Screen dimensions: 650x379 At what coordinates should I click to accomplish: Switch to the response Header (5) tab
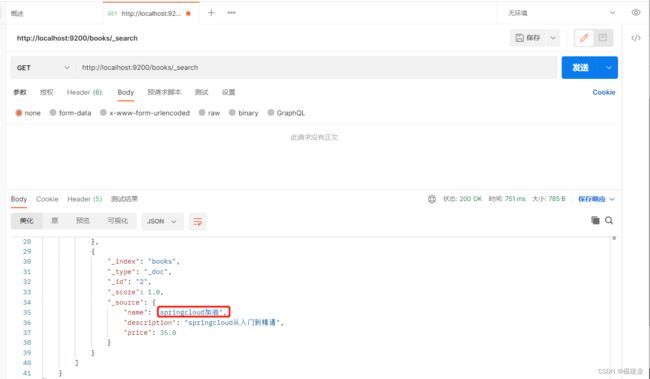pyautogui.click(x=85, y=199)
